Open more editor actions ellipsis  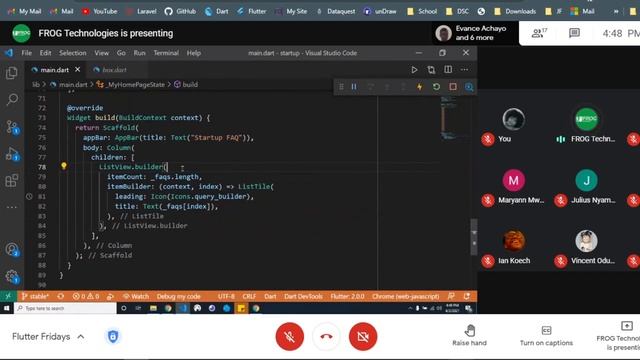coord(464,69)
